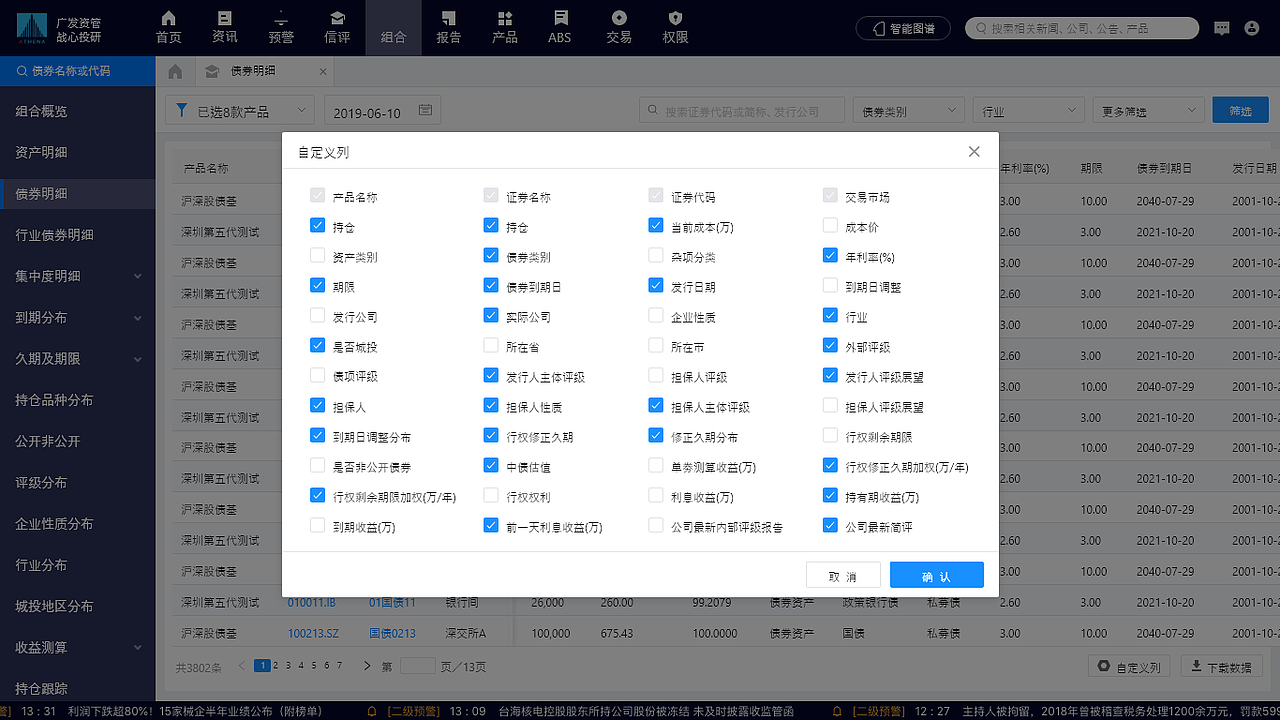
Task: Select 组合 in the top navigation
Action: coord(393,27)
